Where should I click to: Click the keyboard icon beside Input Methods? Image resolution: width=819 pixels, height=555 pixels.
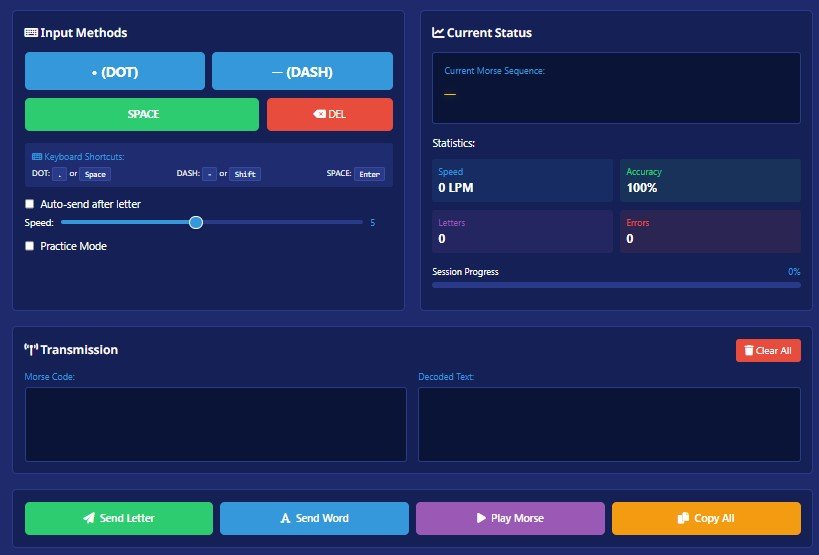click(31, 33)
